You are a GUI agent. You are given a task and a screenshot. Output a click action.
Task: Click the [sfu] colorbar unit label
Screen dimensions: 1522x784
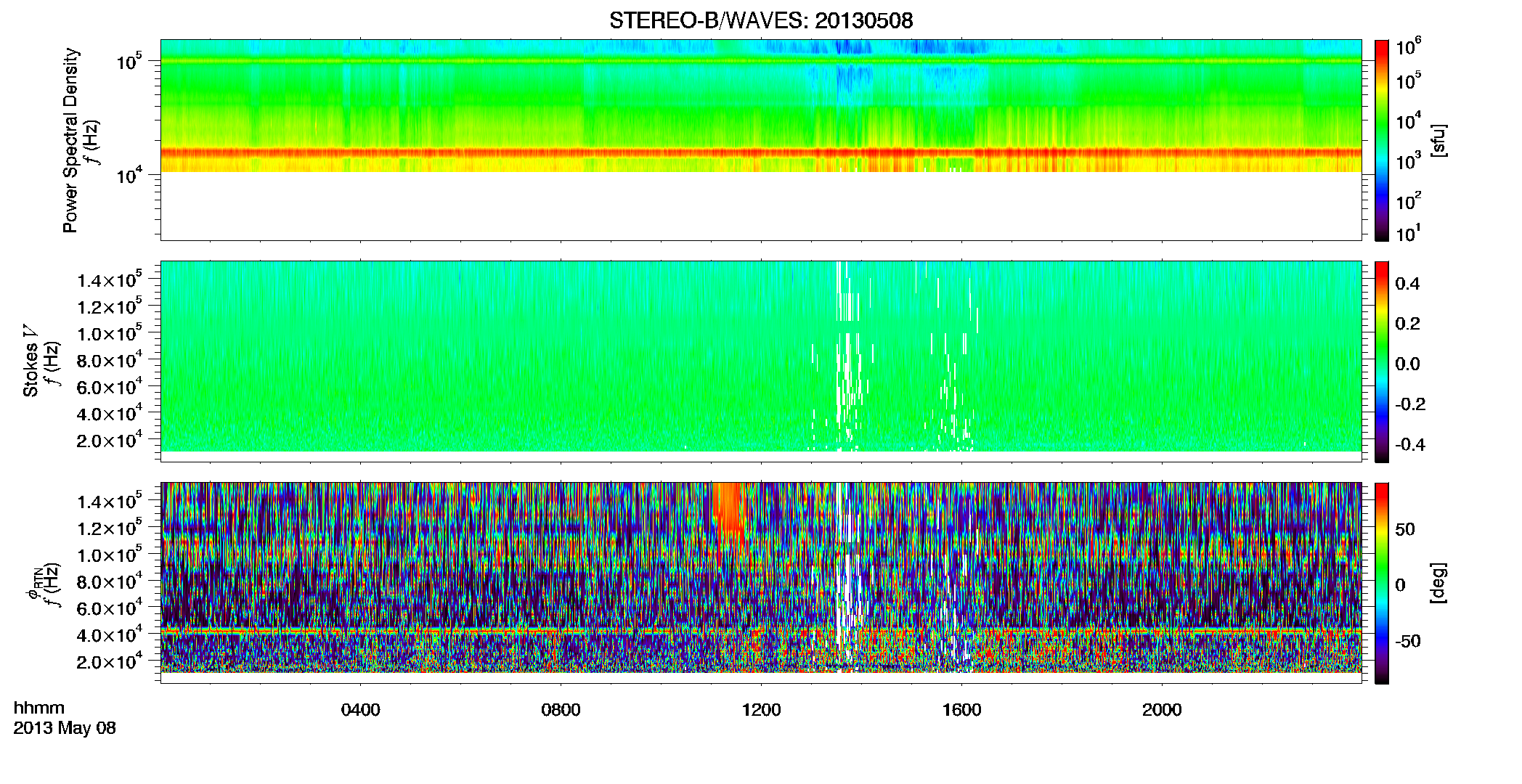pos(1439,140)
